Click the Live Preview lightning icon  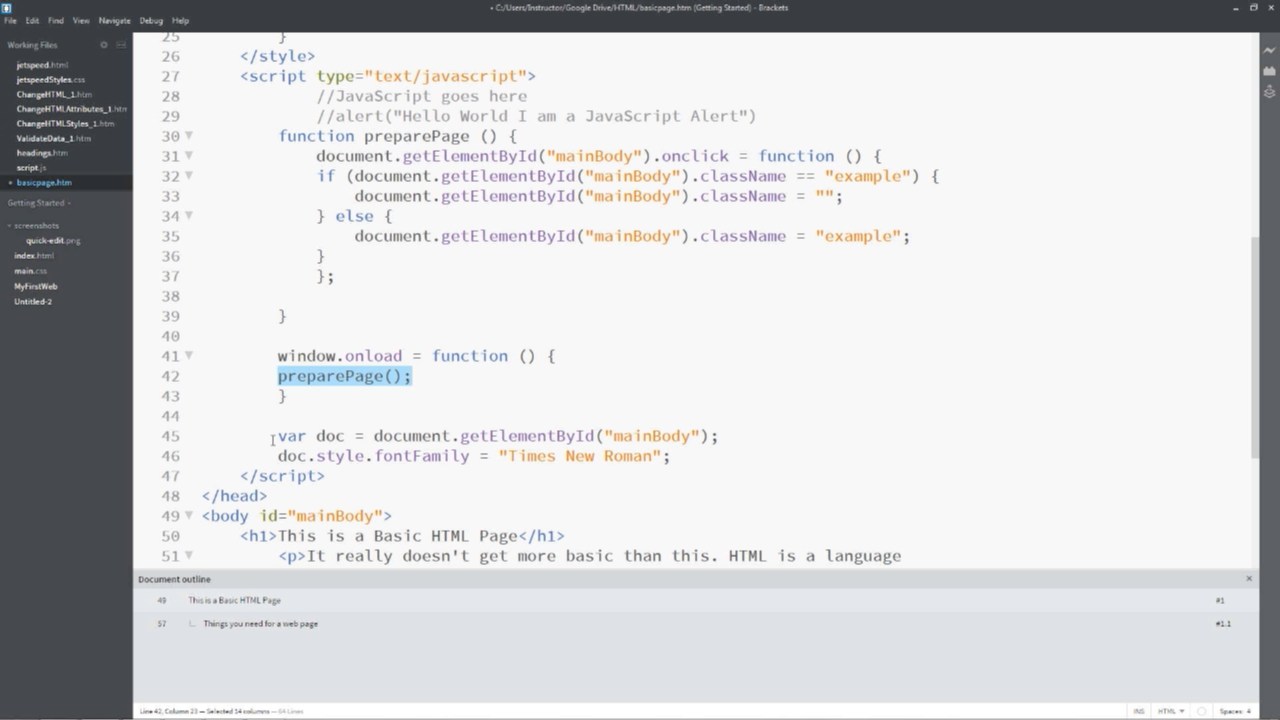point(1269,50)
